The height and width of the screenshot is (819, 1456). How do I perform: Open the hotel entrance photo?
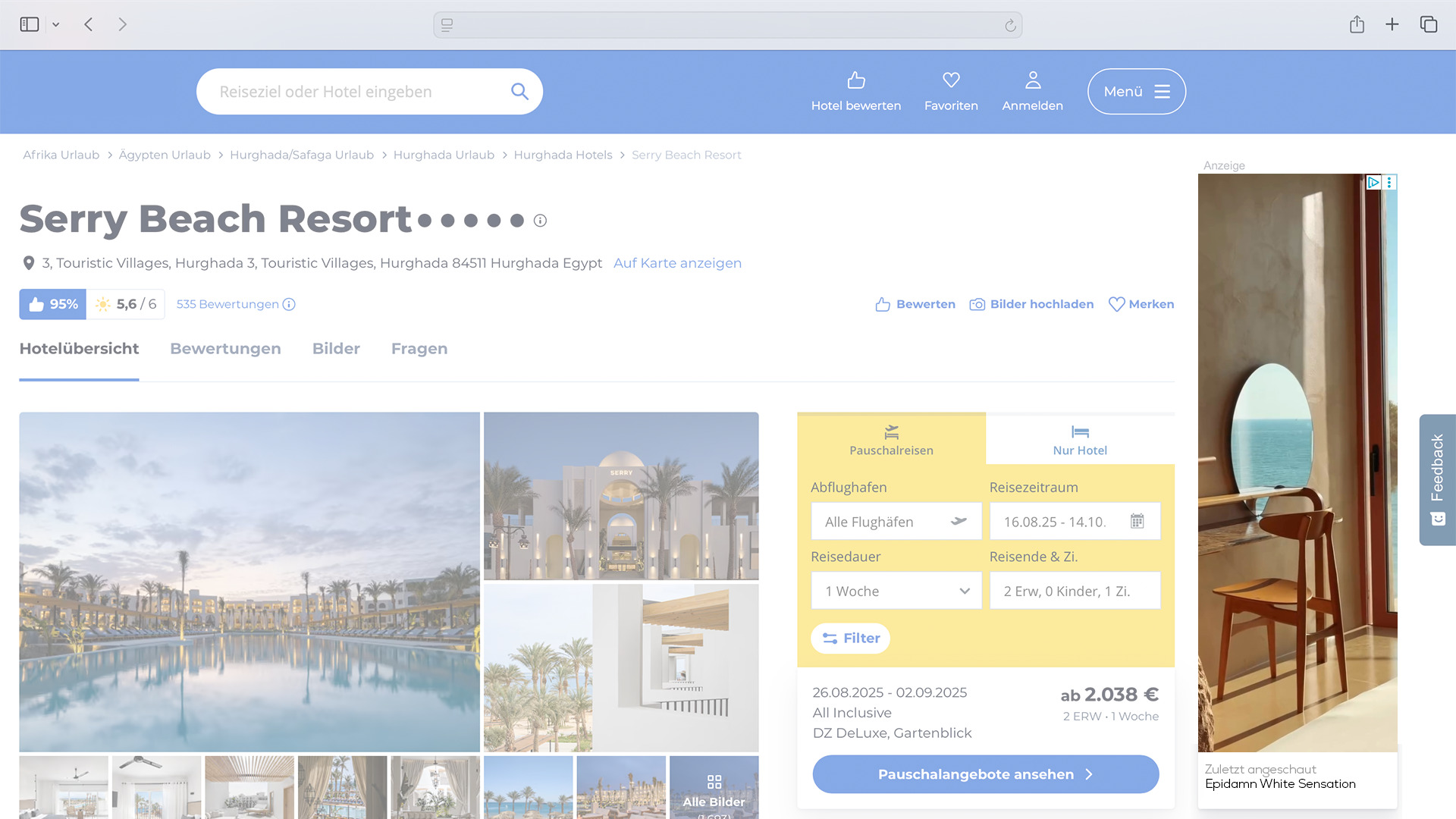pyautogui.click(x=621, y=496)
